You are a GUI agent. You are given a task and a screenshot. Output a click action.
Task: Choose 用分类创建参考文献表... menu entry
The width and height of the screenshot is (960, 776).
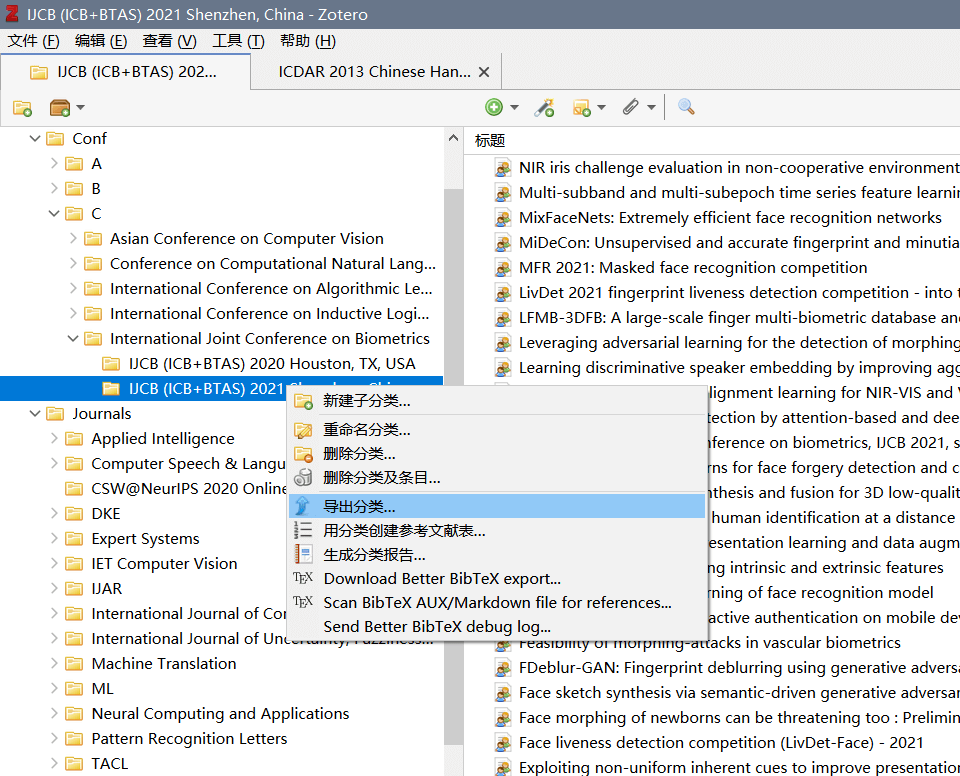pyautogui.click(x=497, y=530)
